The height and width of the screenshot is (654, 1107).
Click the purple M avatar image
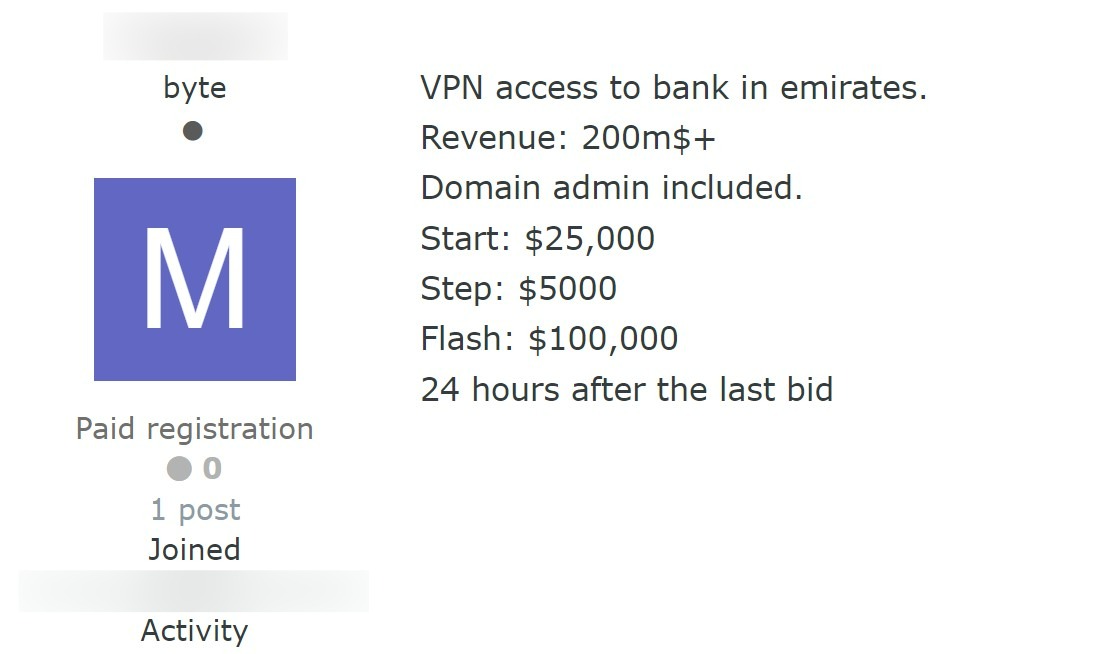pyautogui.click(x=195, y=279)
